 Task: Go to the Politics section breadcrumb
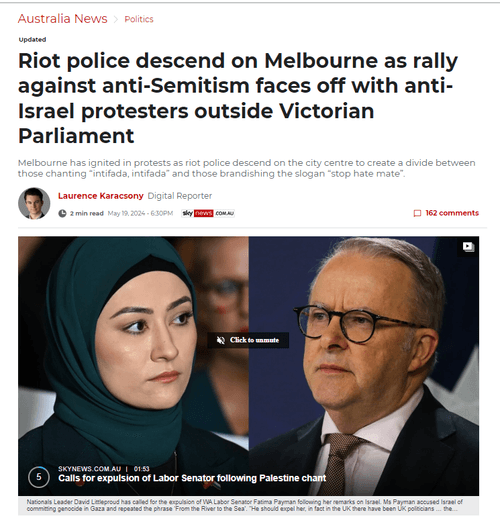139,19
